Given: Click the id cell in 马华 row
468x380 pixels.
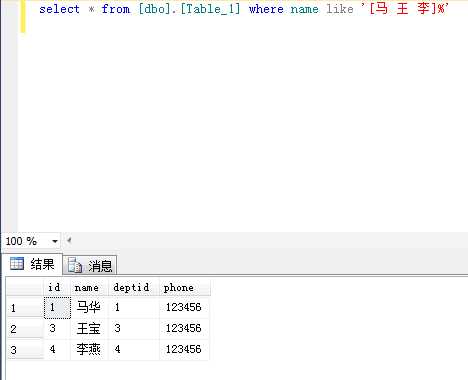Looking at the screenshot, I should click(x=57, y=308).
